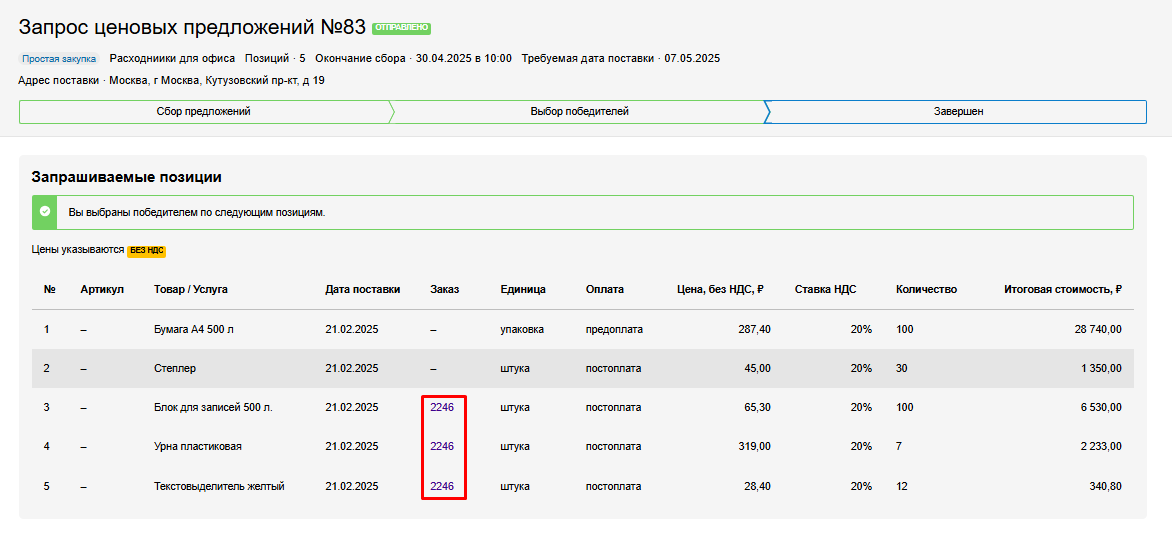Viewport: 1172px width, 537px height.
Task: Click the "Товар / Услуга" column header
Action: point(190,290)
